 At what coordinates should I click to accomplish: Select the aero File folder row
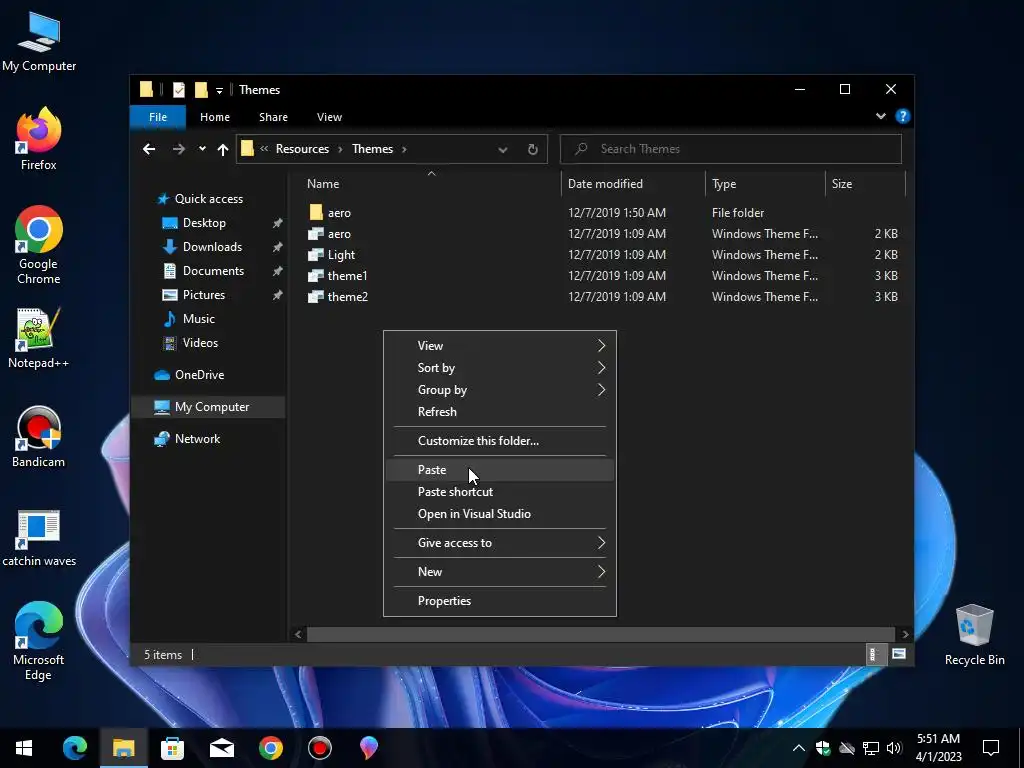tap(603, 213)
